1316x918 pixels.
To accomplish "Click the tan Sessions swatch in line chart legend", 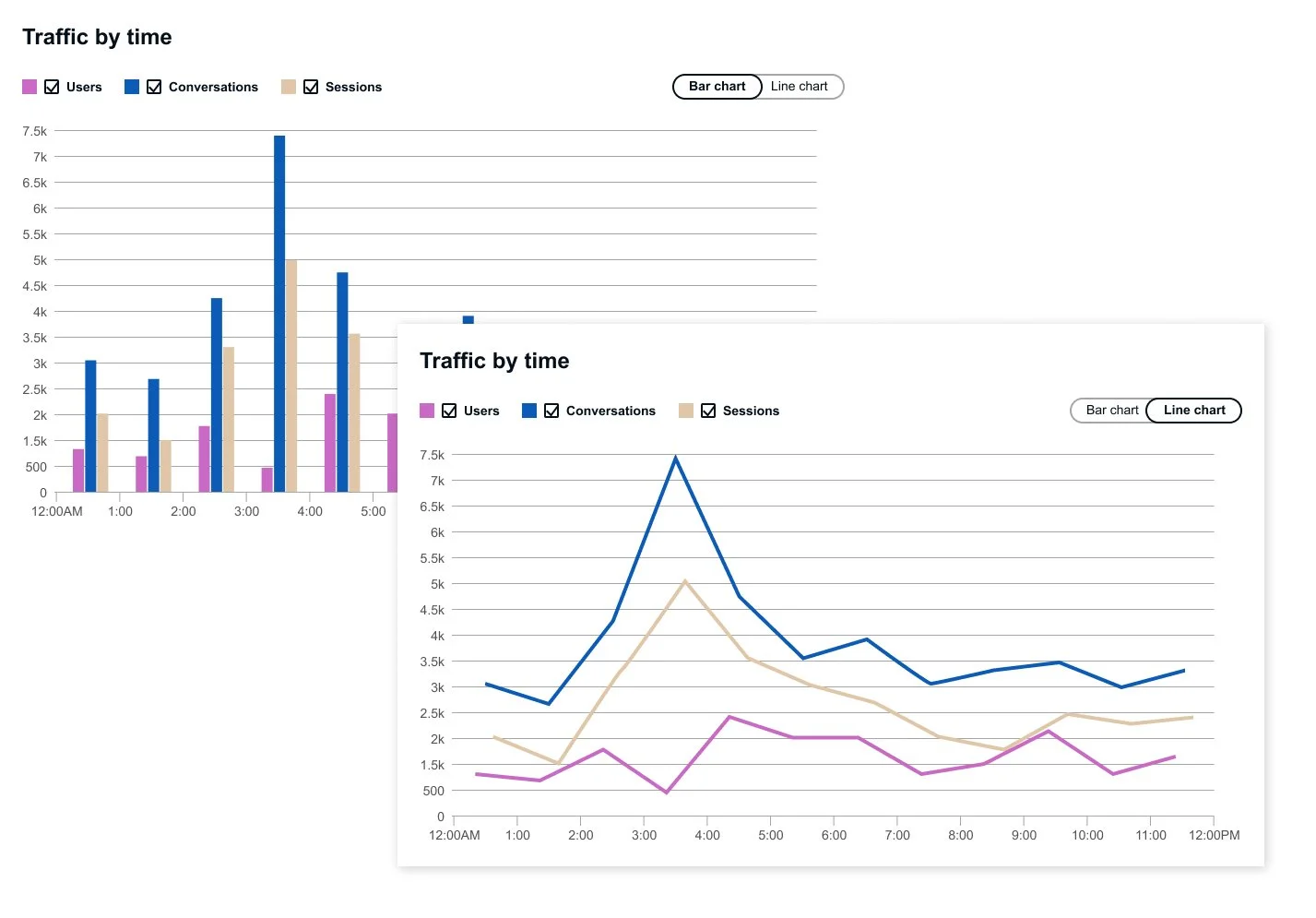I will click(686, 411).
